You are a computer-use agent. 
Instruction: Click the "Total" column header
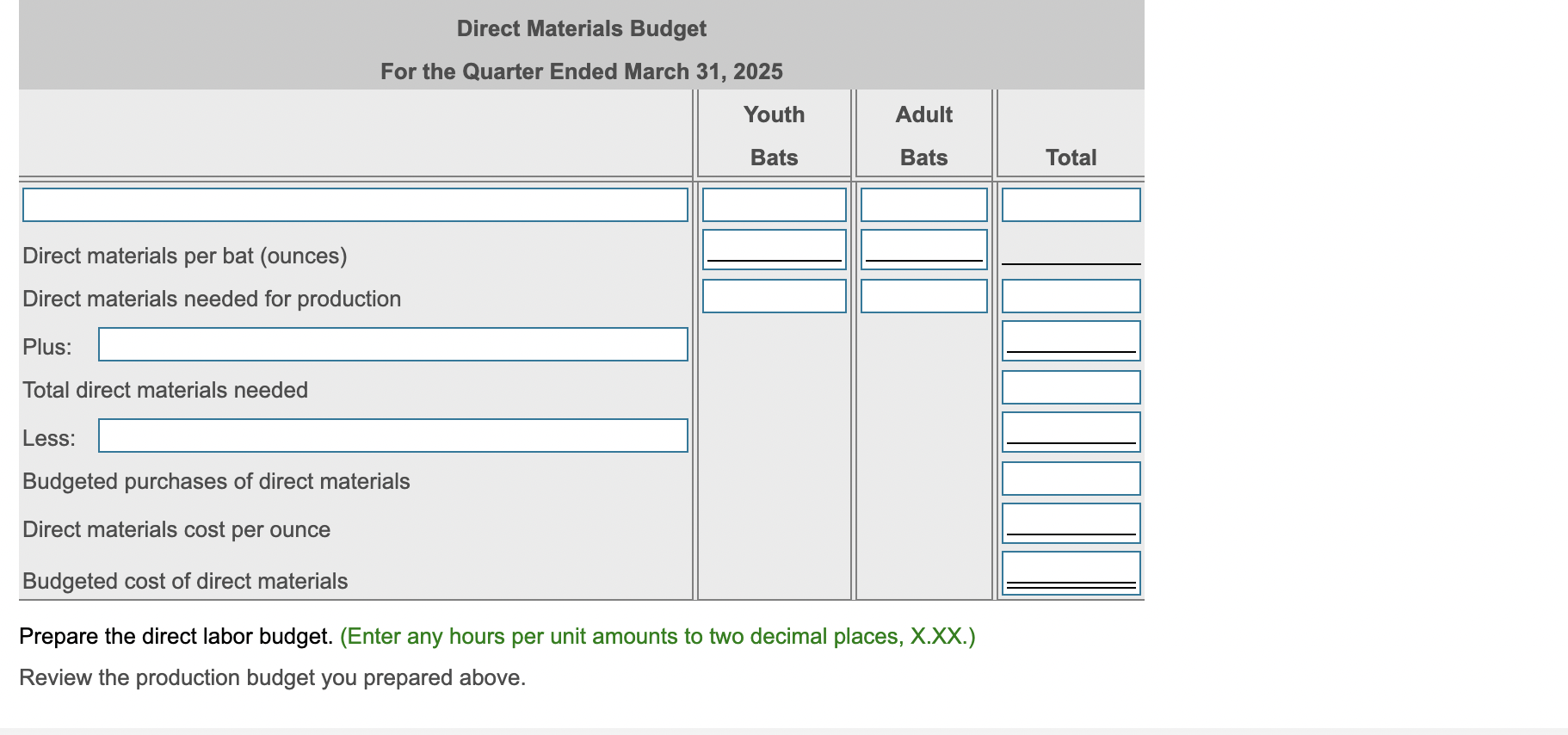pos(1071,157)
